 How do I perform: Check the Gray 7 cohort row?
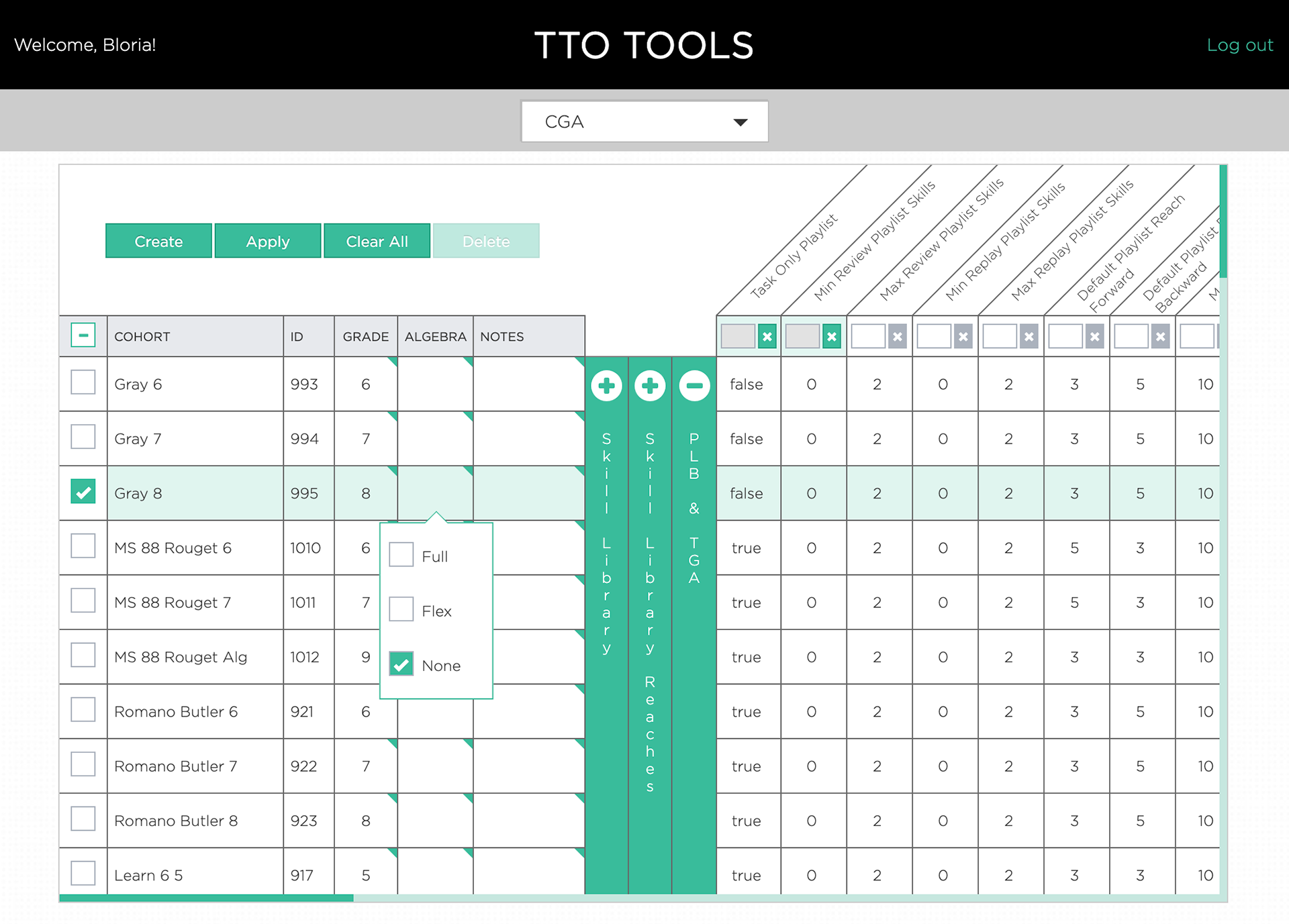click(83, 437)
